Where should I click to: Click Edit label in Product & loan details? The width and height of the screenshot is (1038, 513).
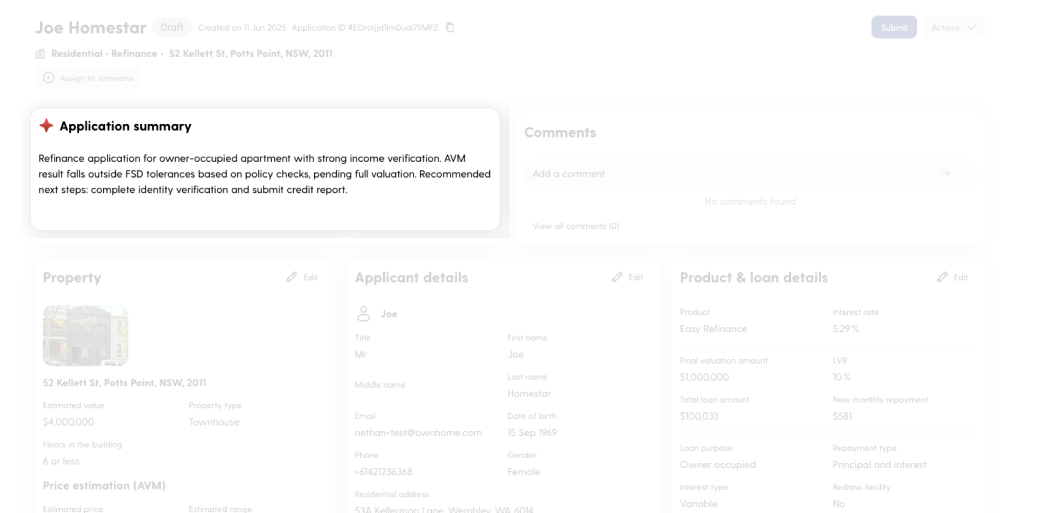click(x=961, y=277)
